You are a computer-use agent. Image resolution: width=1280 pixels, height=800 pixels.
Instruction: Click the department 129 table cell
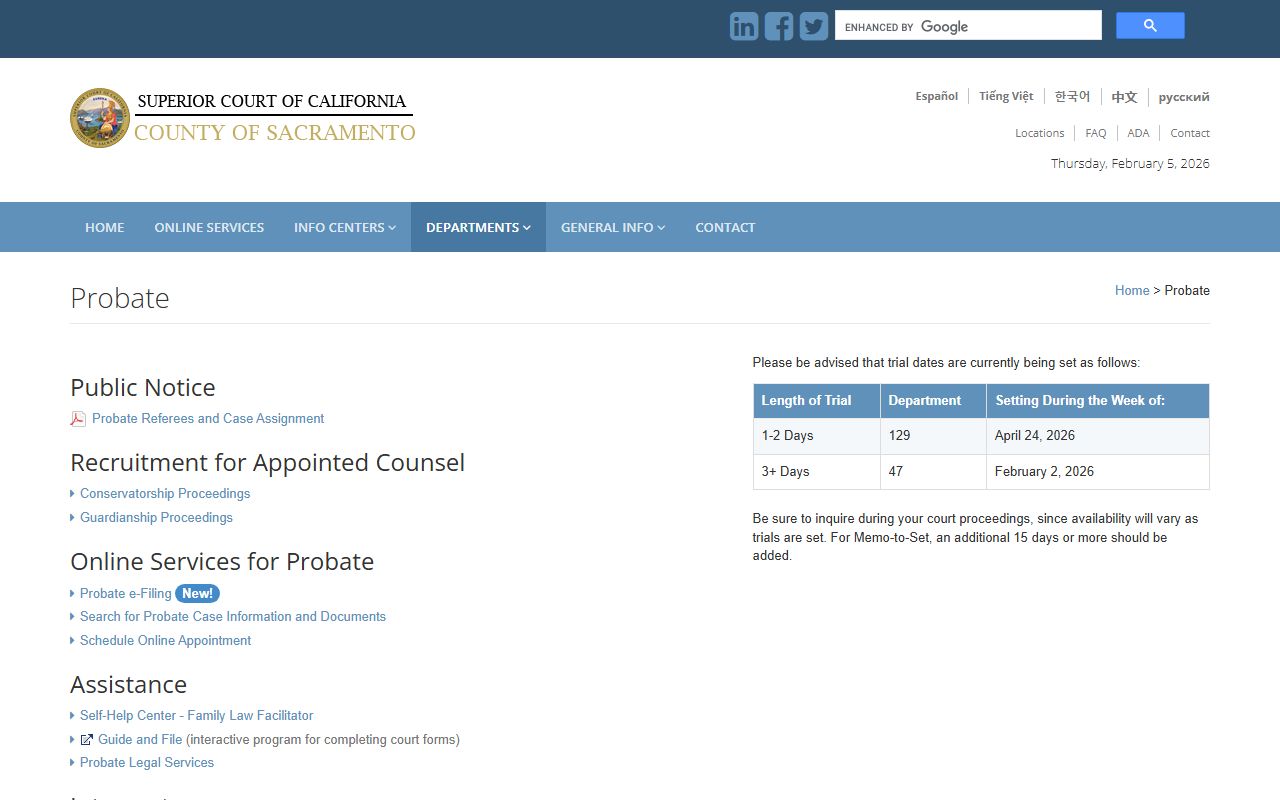click(x=933, y=436)
